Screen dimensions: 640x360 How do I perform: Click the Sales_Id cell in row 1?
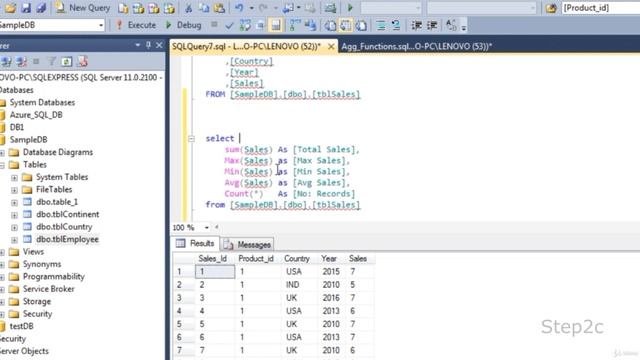click(x=215, y=271)
